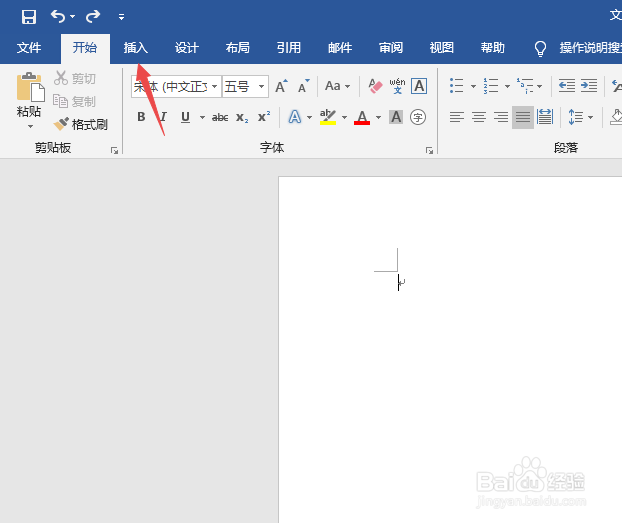Apply red font color
Screen dimensions: 622x523
tap(362, 117)
